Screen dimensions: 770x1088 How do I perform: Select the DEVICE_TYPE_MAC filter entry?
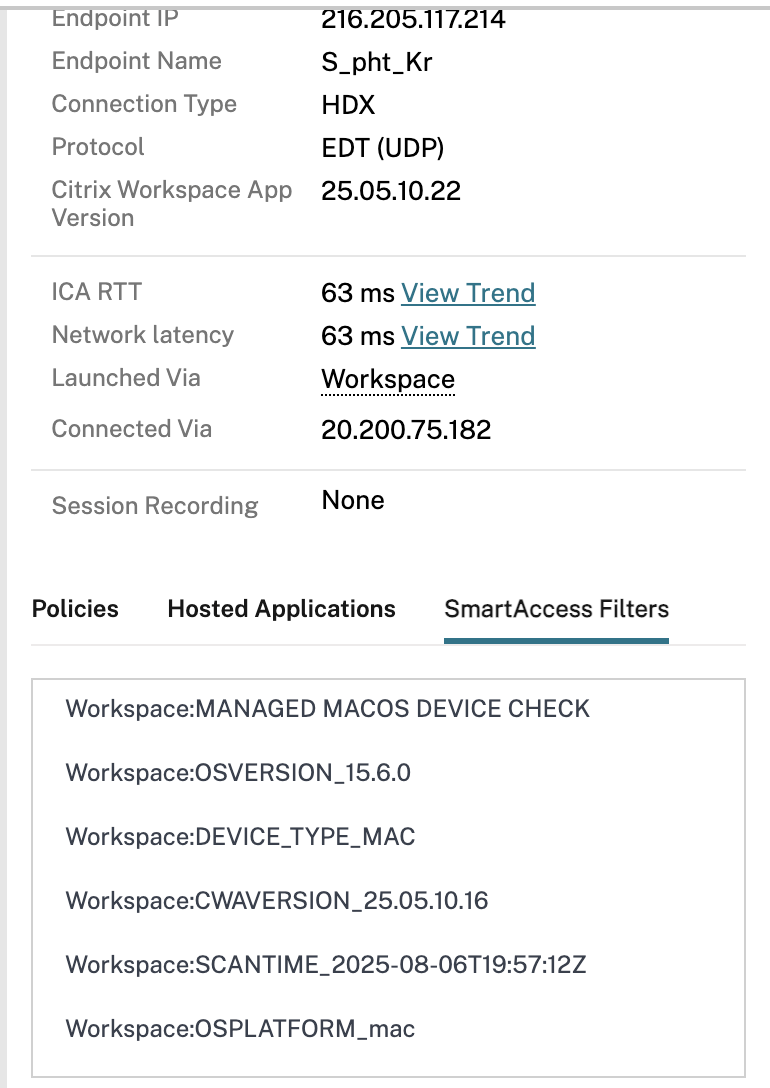point(240,837)
